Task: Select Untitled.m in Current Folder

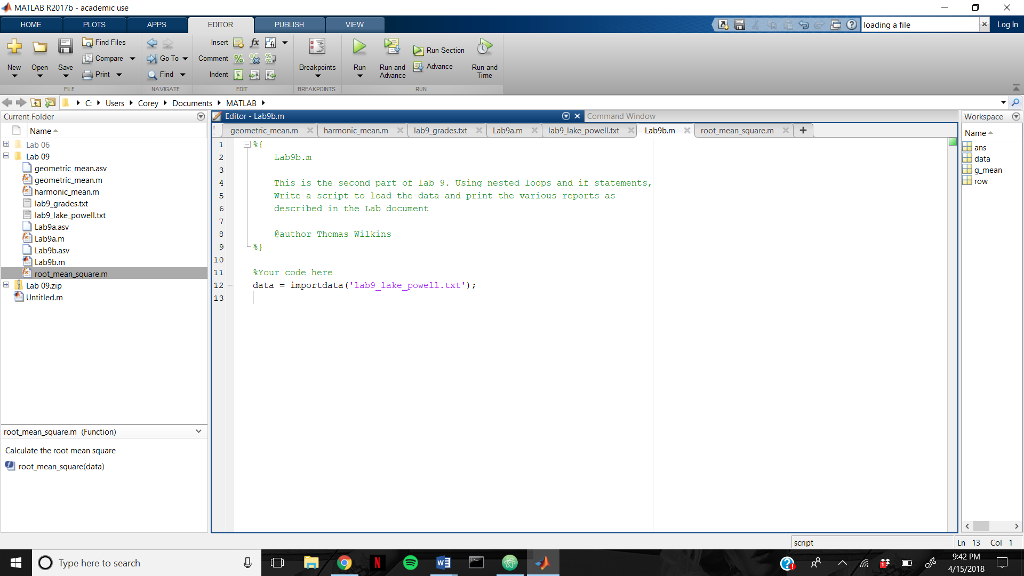Action: point(44,297)
